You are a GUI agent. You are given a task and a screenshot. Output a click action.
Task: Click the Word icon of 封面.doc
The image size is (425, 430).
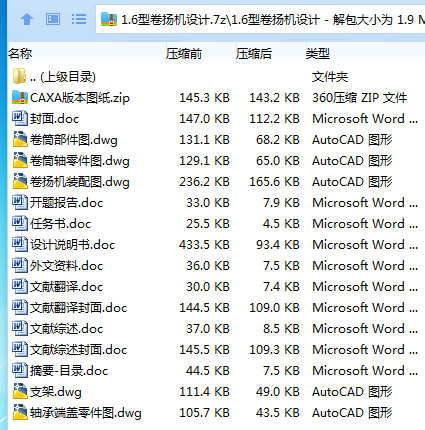tap(20, 118)
